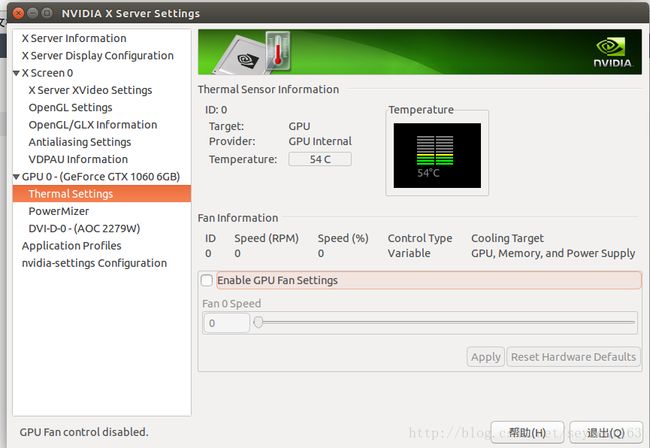Close the NVIDIA X Server Settings window

pos(18,13)
